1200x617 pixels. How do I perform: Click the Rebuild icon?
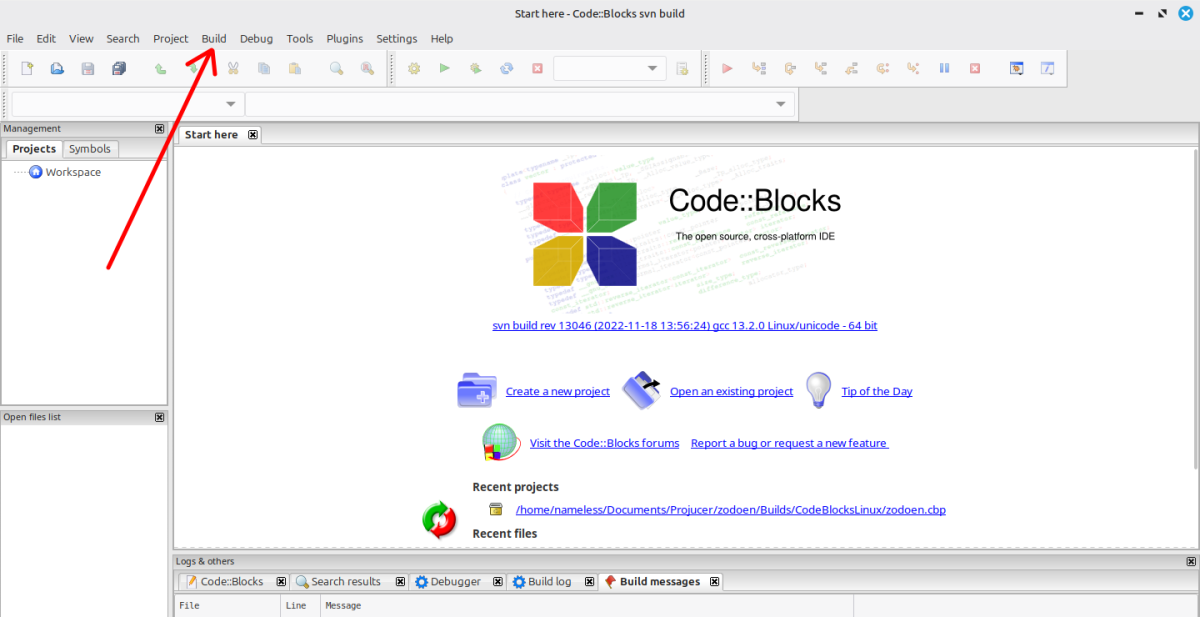point(507,69)
